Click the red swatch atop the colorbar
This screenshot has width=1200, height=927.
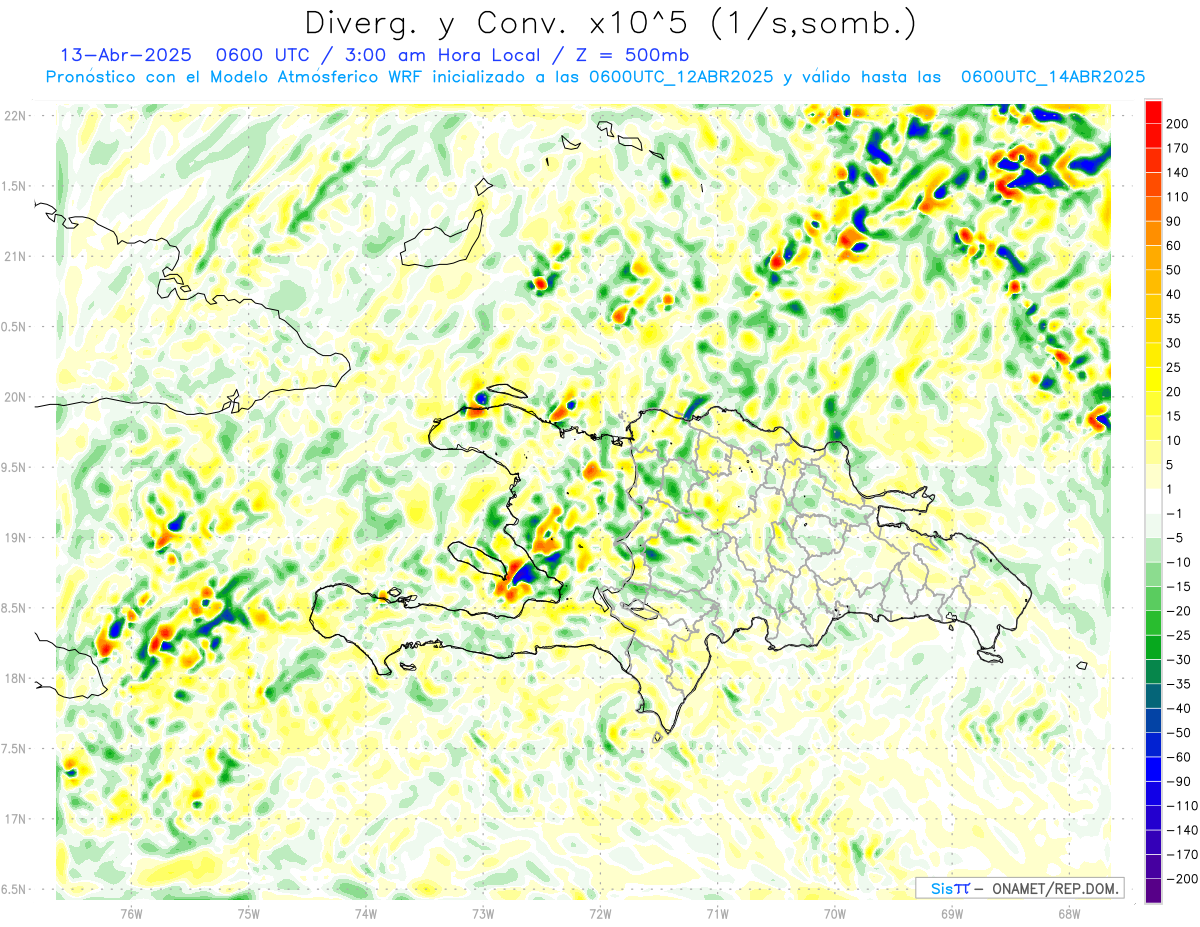pyautogui.click(x=1153, y=111)
